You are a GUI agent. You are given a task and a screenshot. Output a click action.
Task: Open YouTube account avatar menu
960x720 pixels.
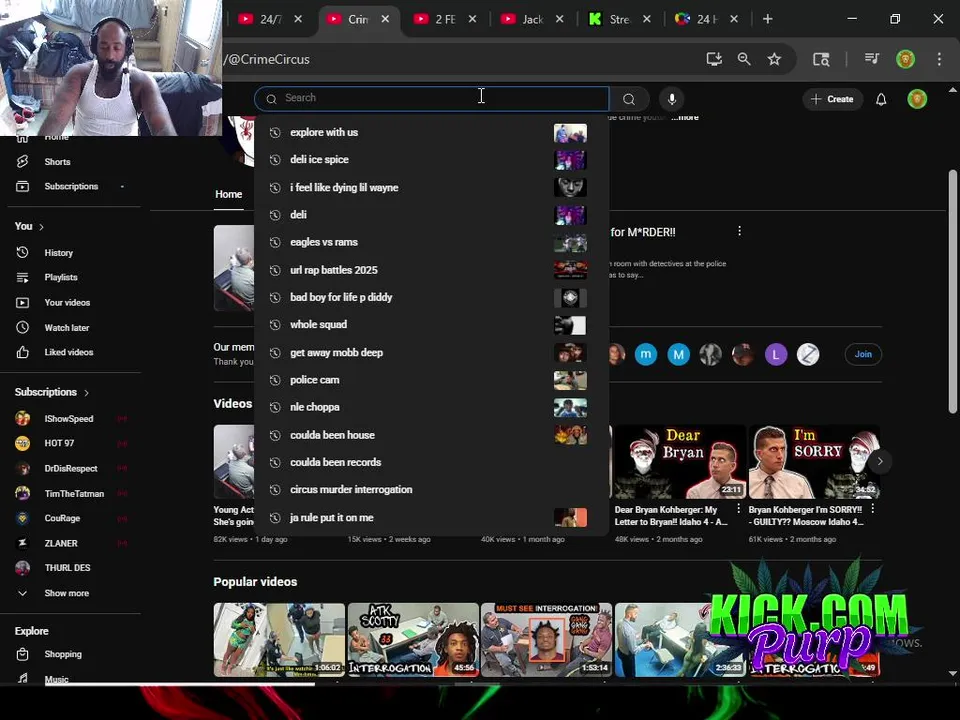tap(917, 99)
